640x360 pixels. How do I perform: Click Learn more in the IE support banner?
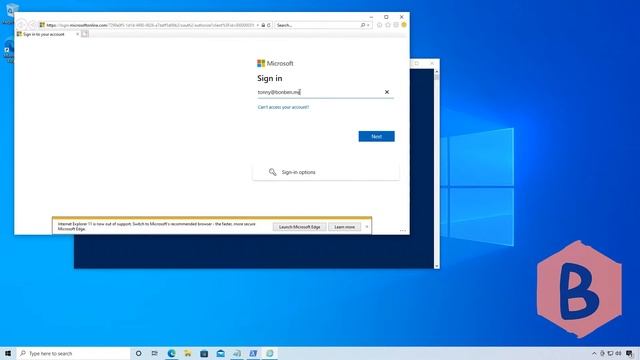coord(344,227)
